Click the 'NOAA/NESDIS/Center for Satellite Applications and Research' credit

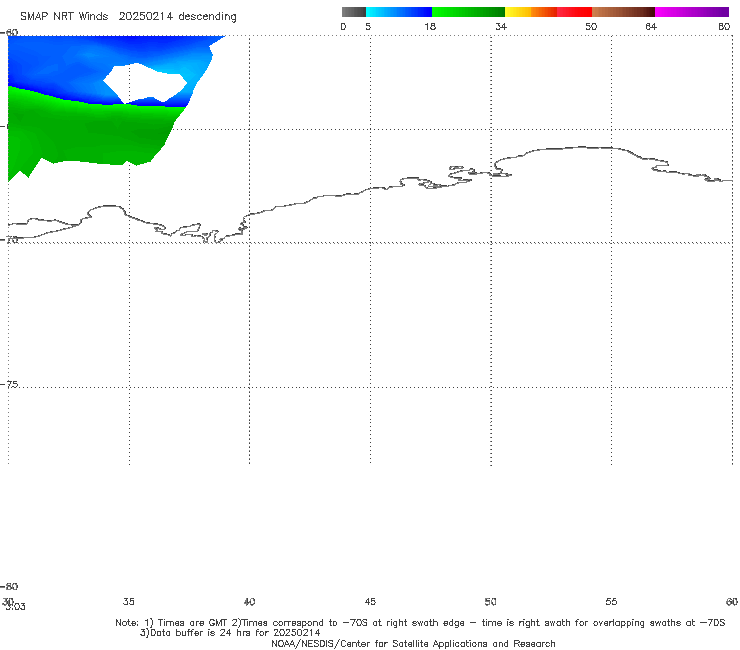[x=413, y=643]
